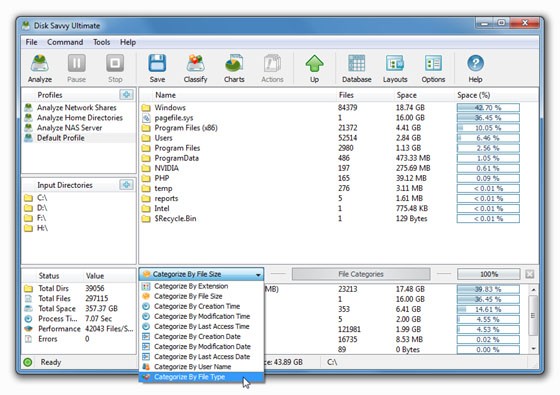
Task: Sort by the Space column header
Action: pyautogui.click(x=406, y=95)
